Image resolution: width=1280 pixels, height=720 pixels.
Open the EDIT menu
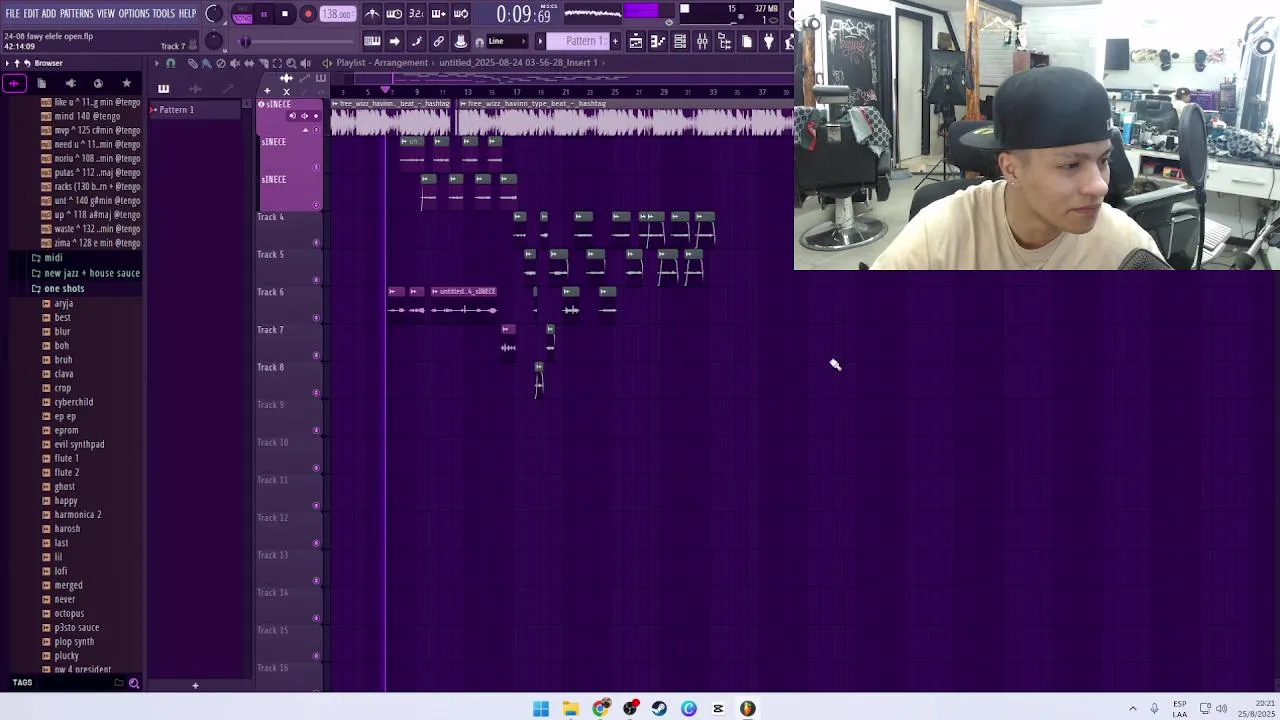(31, 13)
